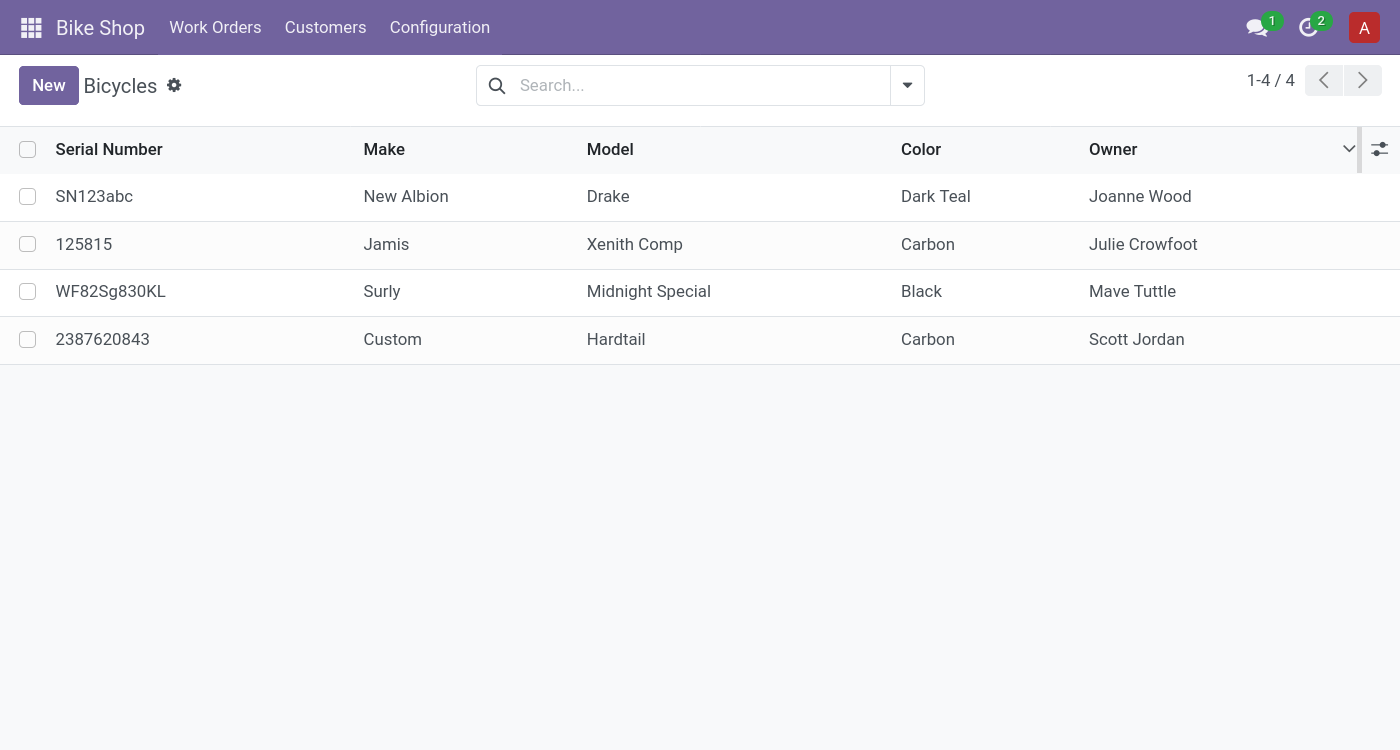1400x750 pixels.
Task: Click the gear icon beside Bicycles title
Action: pyautogui.click(x=174, y=85)
